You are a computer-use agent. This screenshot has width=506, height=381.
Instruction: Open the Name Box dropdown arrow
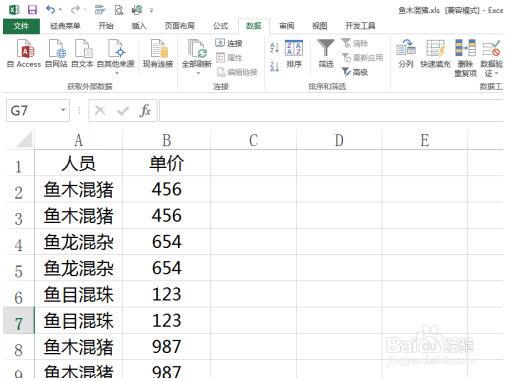click(x=63, y=110)
